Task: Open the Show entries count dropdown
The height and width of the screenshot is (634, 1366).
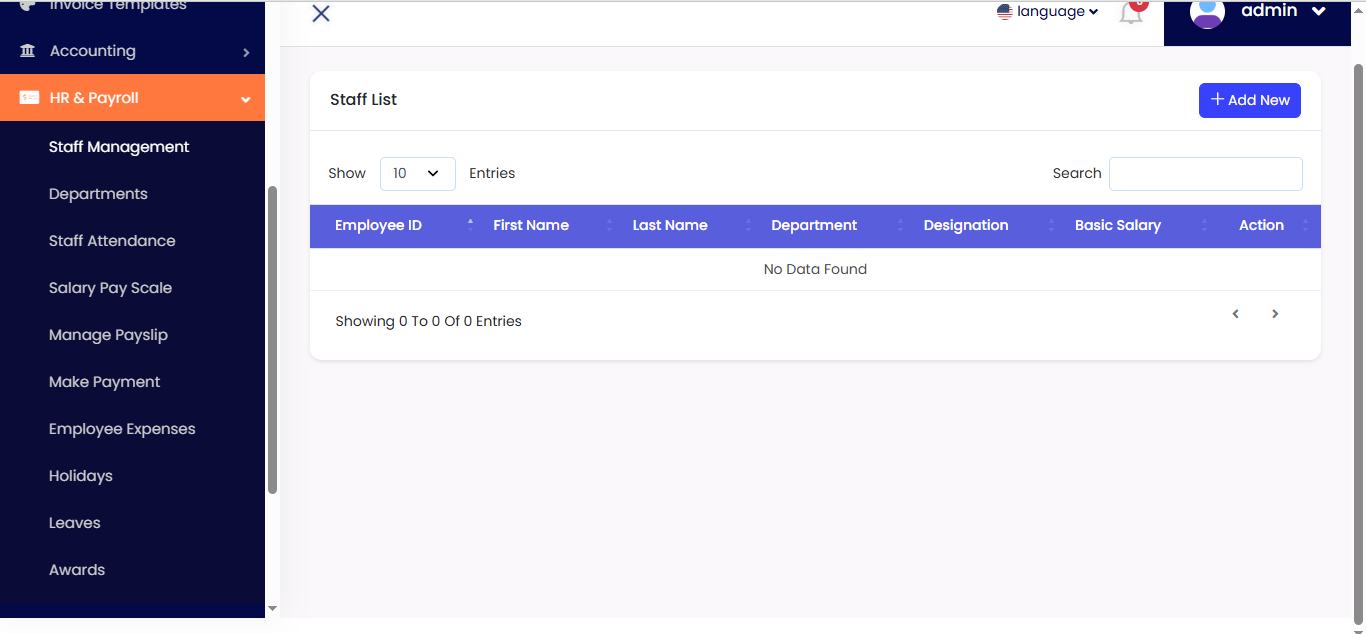Action: (x=418, y=173)
